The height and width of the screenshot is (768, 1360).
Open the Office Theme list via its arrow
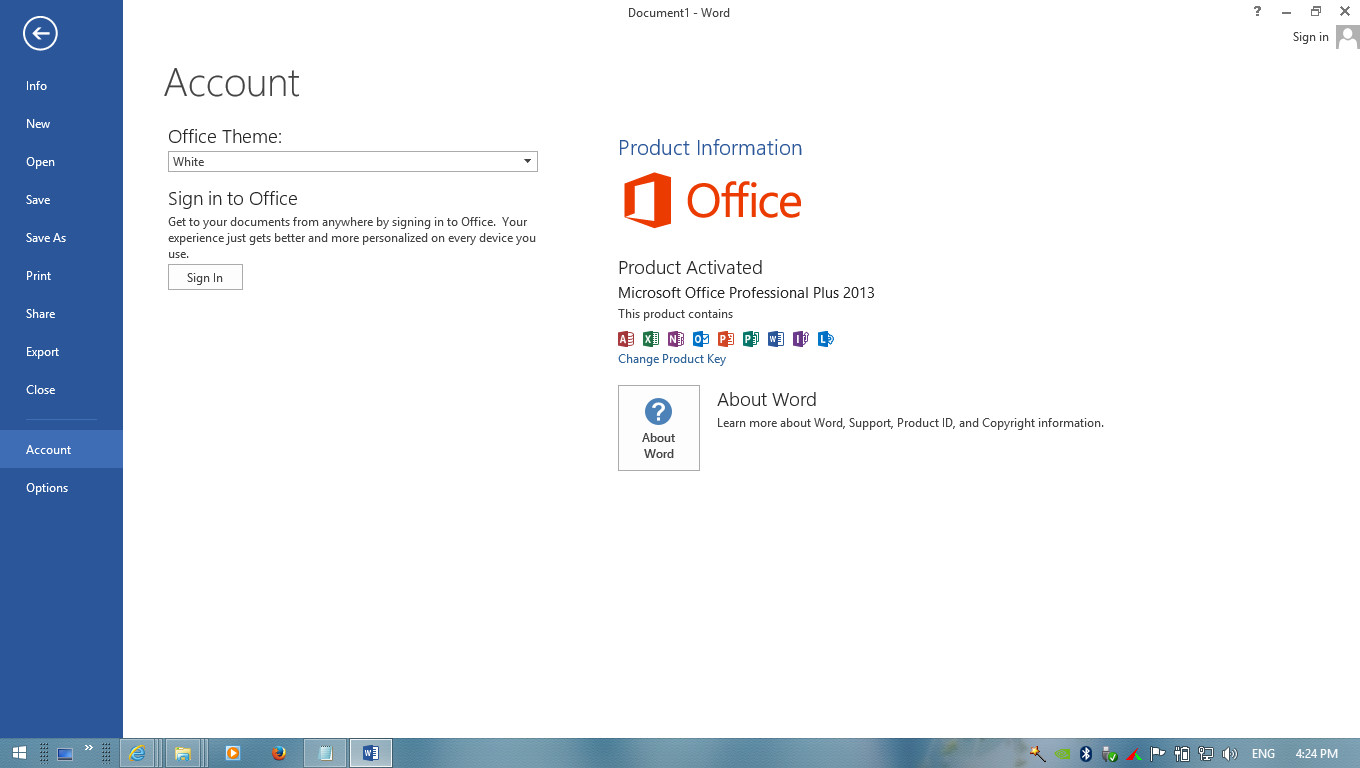[x=527, y=161]
